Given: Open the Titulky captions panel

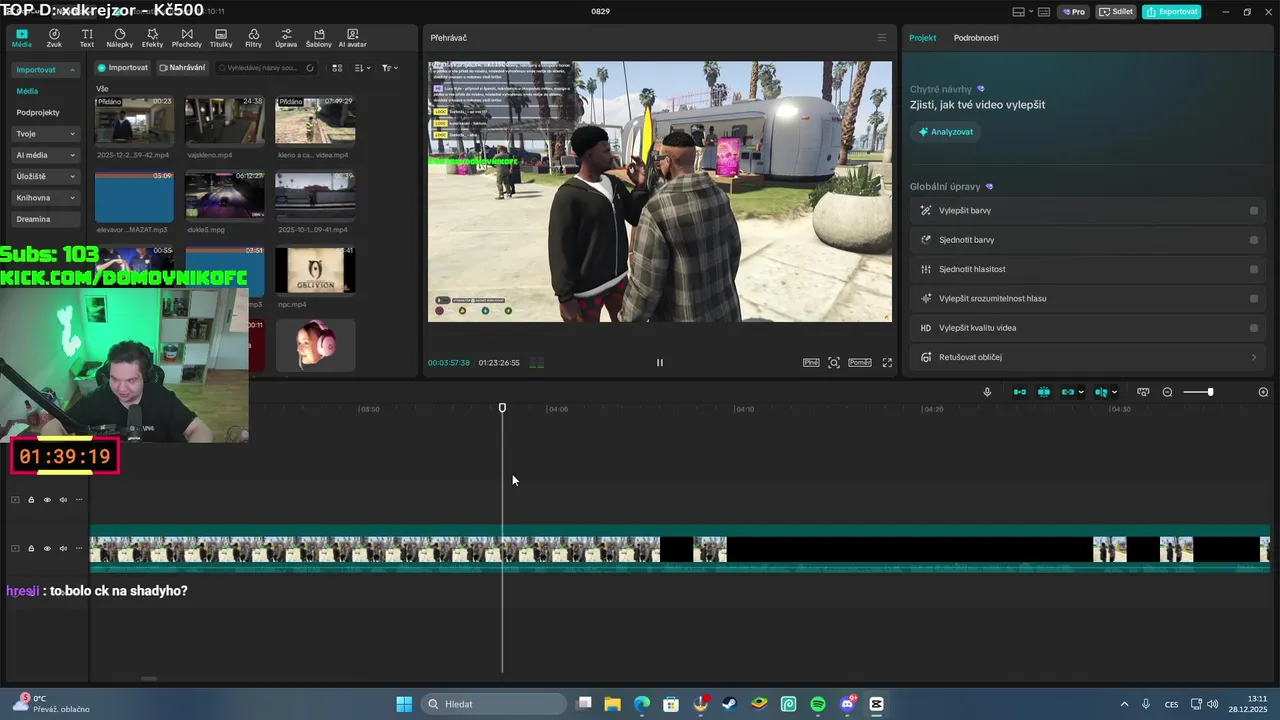Looking at the screenshot, I should (x=221, y=38).
